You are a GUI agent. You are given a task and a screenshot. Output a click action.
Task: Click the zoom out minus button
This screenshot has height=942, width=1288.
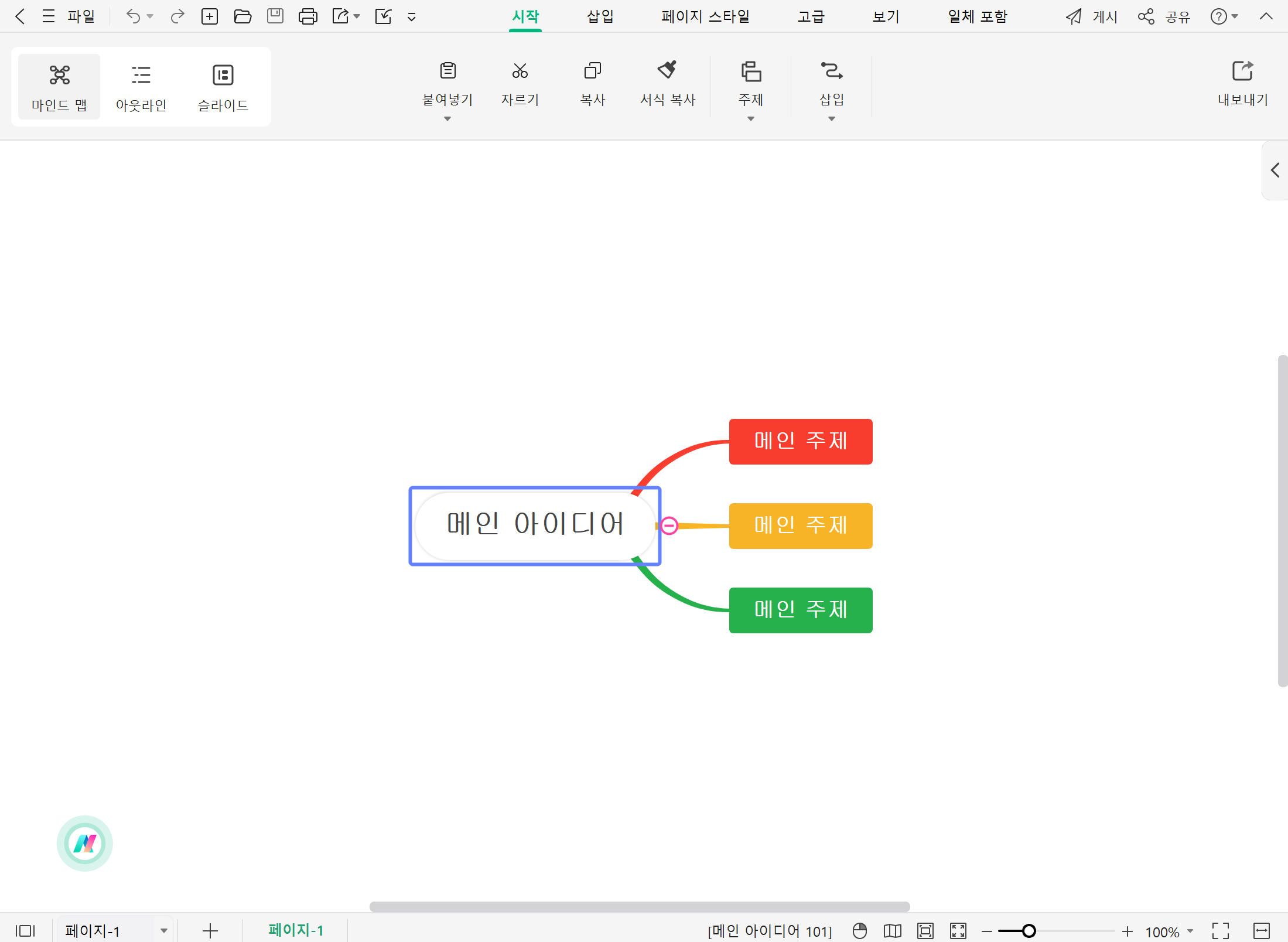(987, 931)
